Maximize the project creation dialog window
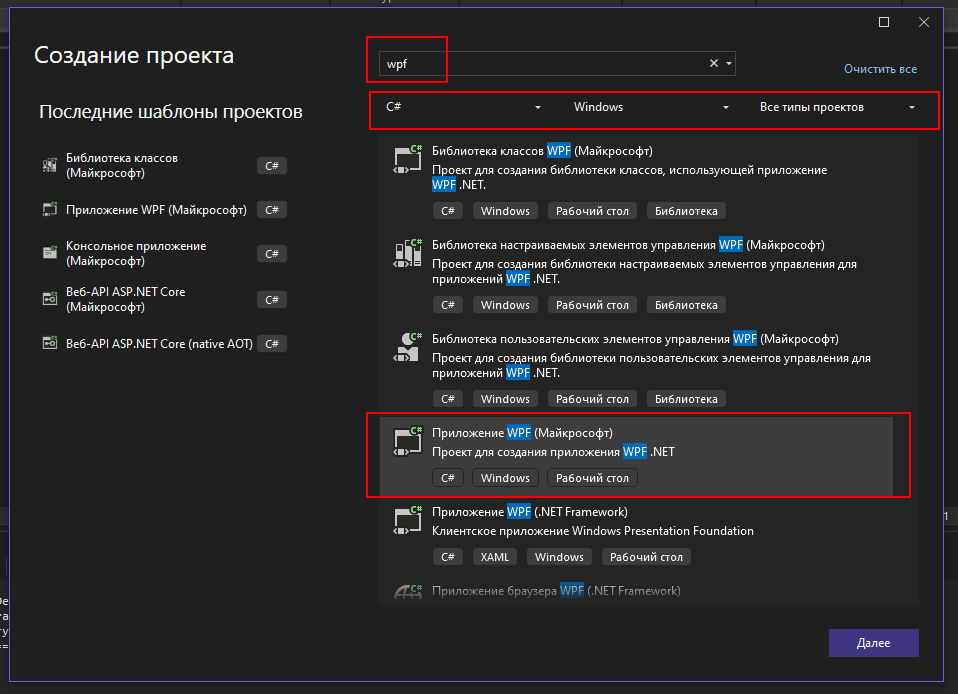Screen dimensions: 958x694 point(884,22)
